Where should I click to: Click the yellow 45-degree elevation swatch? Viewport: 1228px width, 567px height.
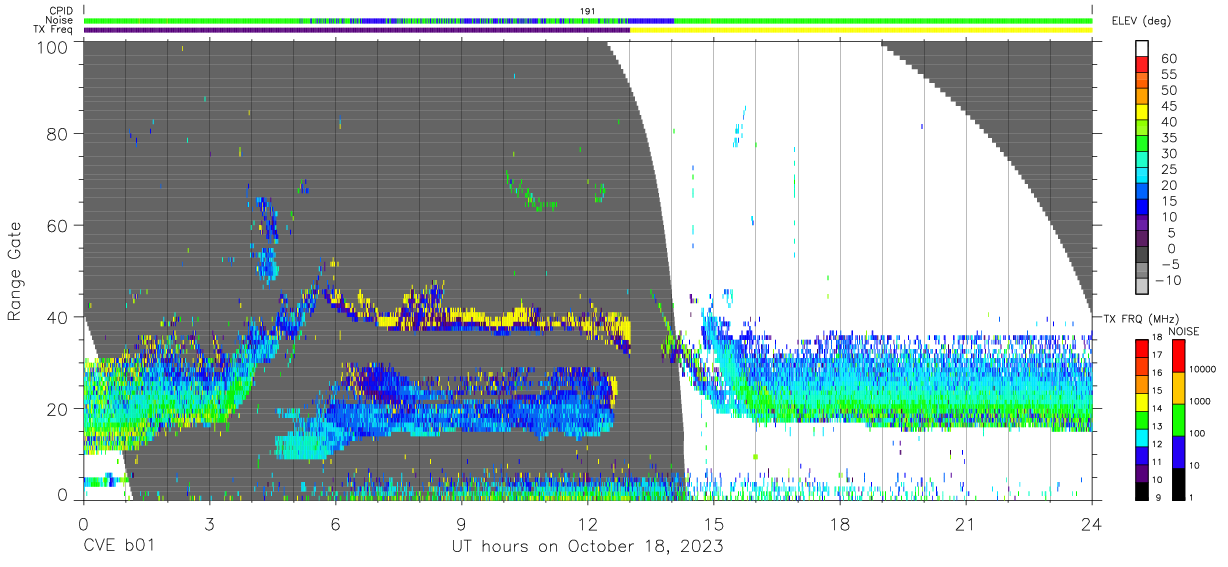pyautogui.click(x=1143, y=112)
